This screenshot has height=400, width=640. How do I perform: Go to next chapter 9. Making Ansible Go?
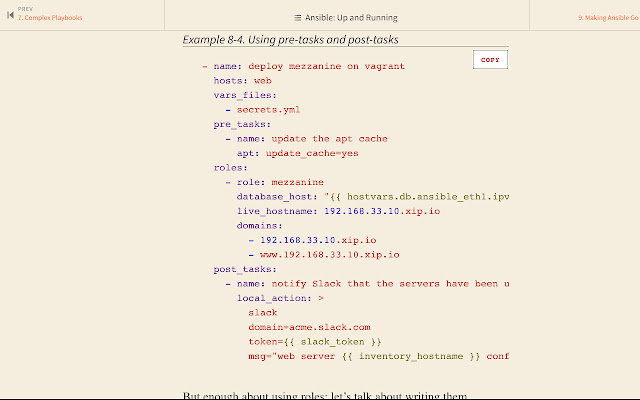click(x=608, y=18)
